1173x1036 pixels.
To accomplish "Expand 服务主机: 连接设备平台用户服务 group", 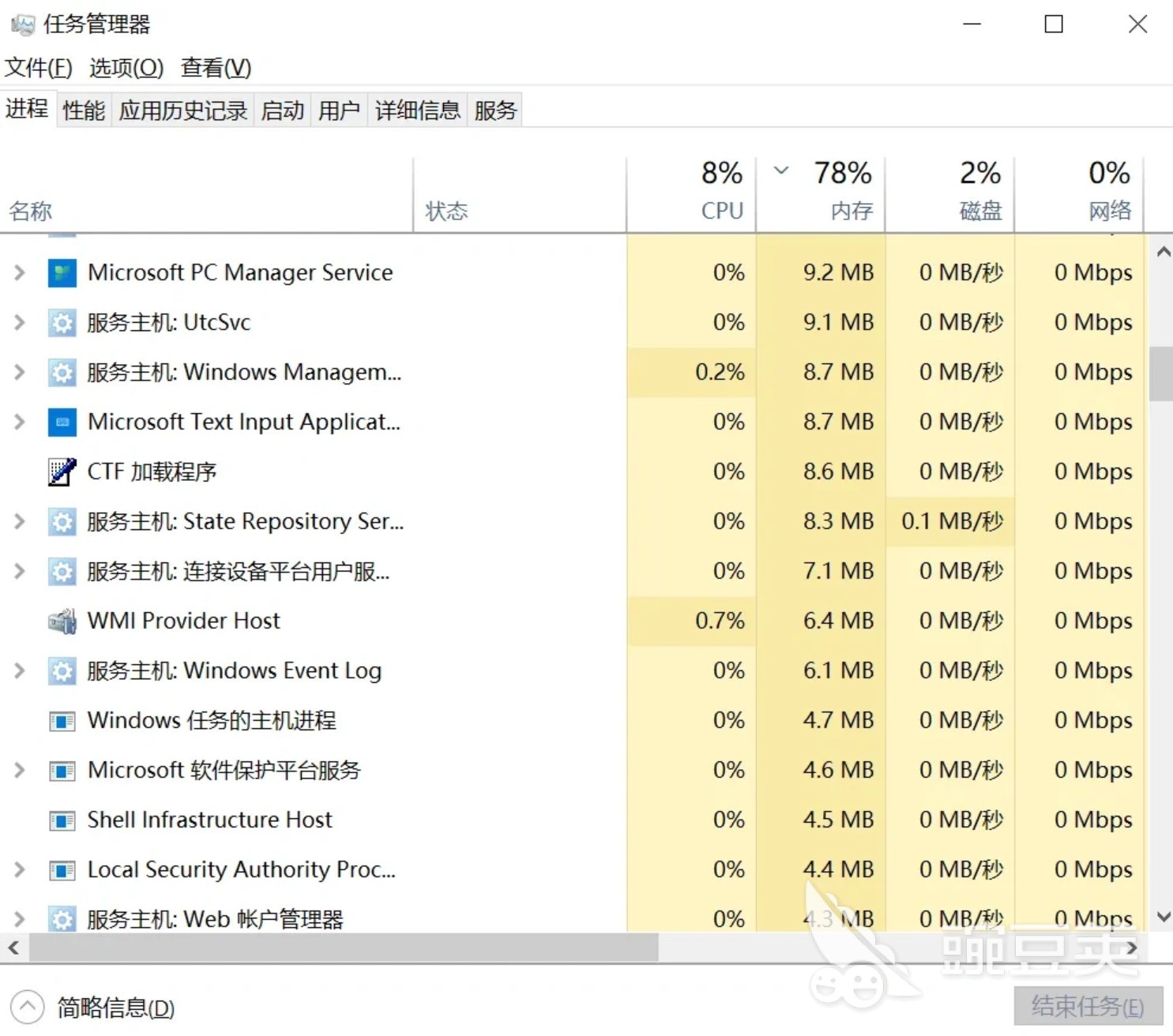I will 19,572.
